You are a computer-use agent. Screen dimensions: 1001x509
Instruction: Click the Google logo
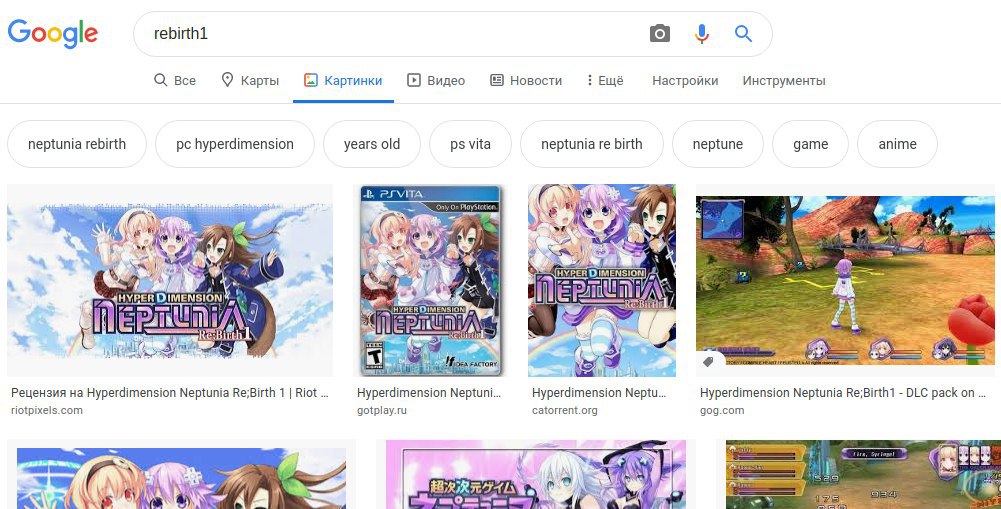(53, 33)
